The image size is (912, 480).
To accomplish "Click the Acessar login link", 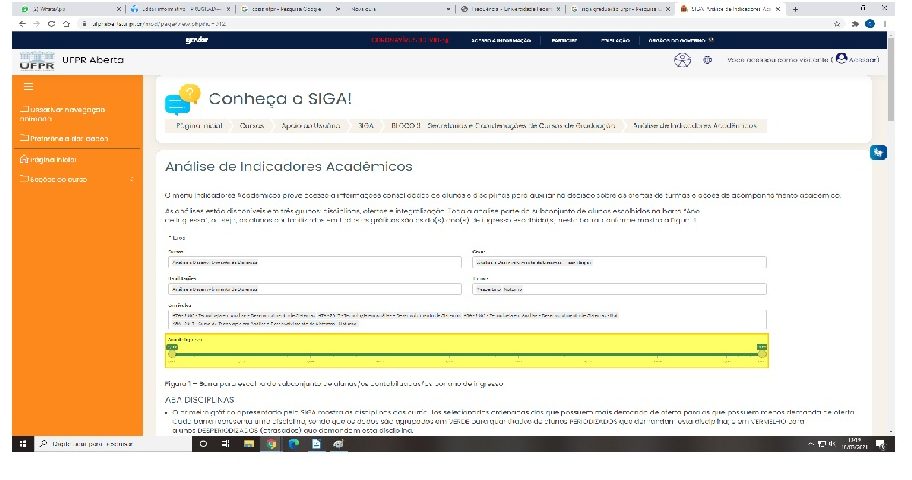I will [x=863, y=59].
